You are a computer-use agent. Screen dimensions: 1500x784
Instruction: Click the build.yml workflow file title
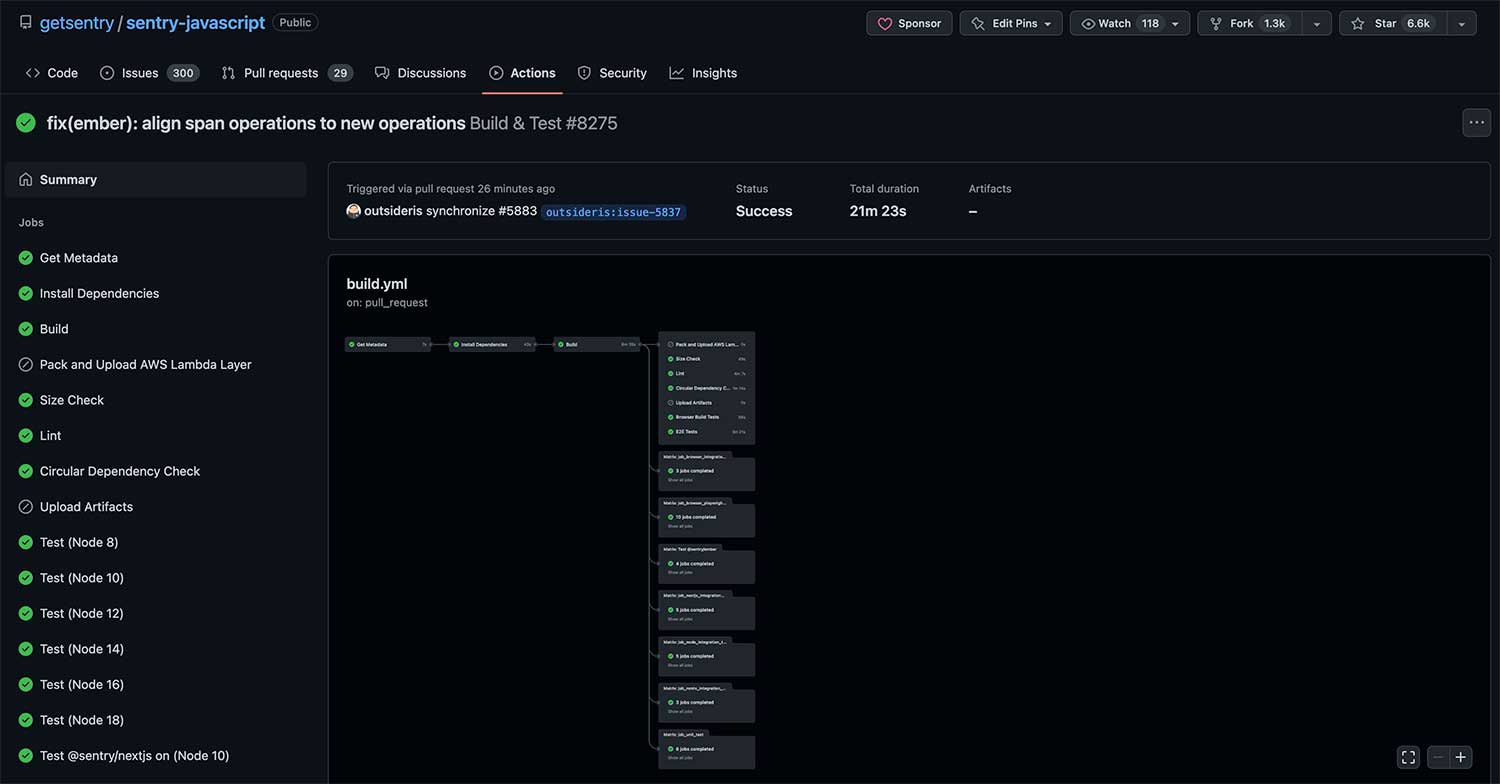(x=377, y=284)
